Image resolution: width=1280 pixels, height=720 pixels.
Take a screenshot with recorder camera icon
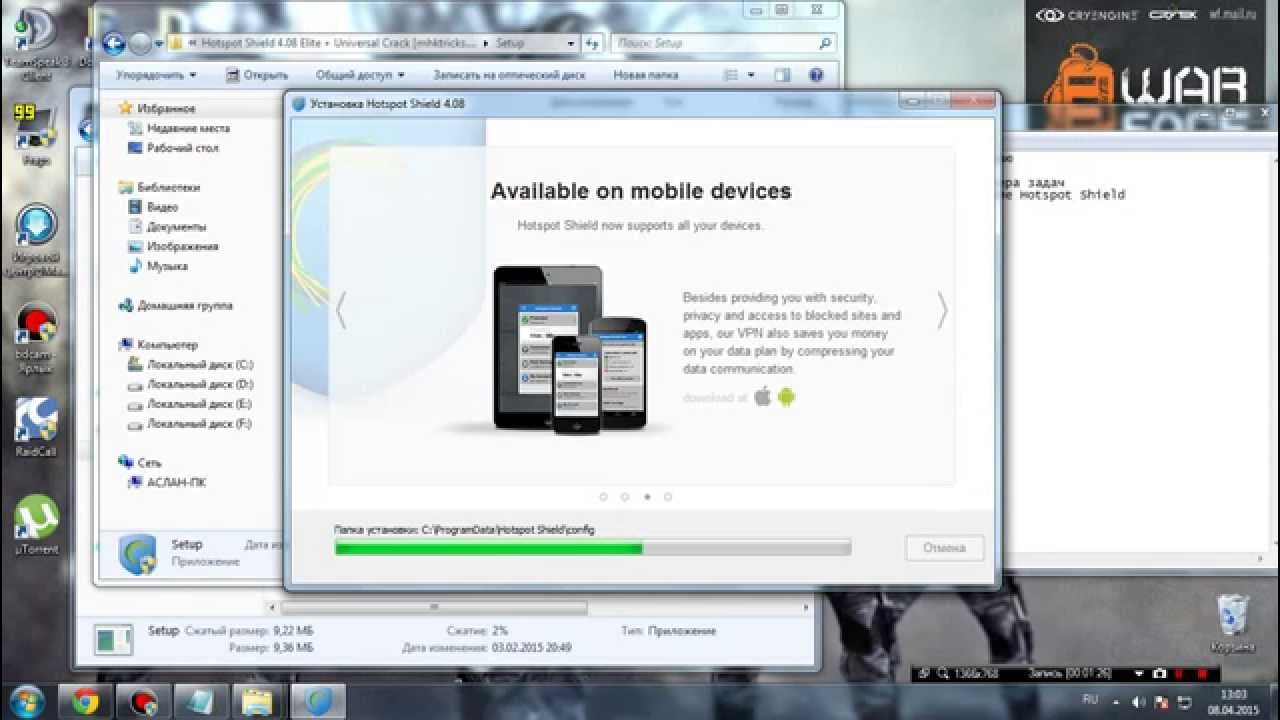click(1159, 674)
